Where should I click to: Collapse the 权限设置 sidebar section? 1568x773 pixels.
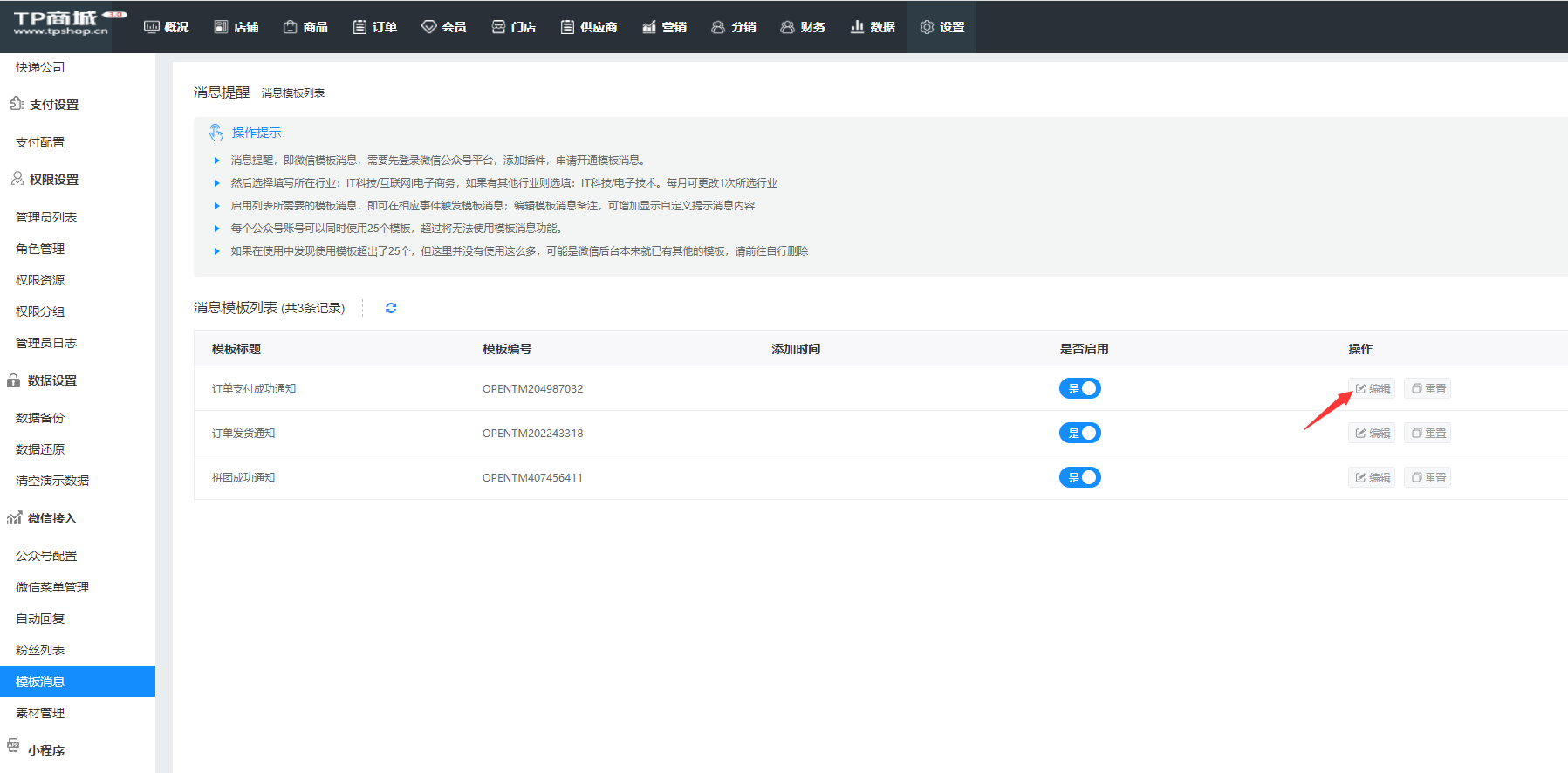click(x=53, y=180)
